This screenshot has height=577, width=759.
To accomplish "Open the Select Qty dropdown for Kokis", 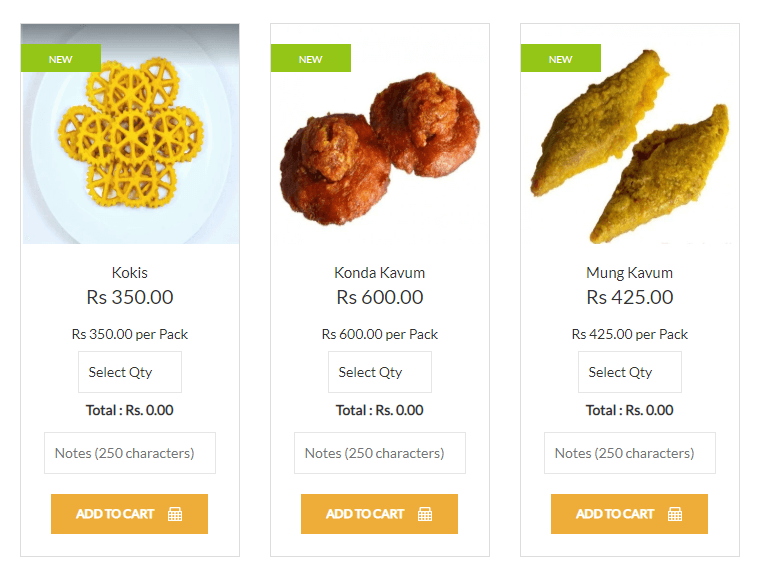I will click(130, 372).
